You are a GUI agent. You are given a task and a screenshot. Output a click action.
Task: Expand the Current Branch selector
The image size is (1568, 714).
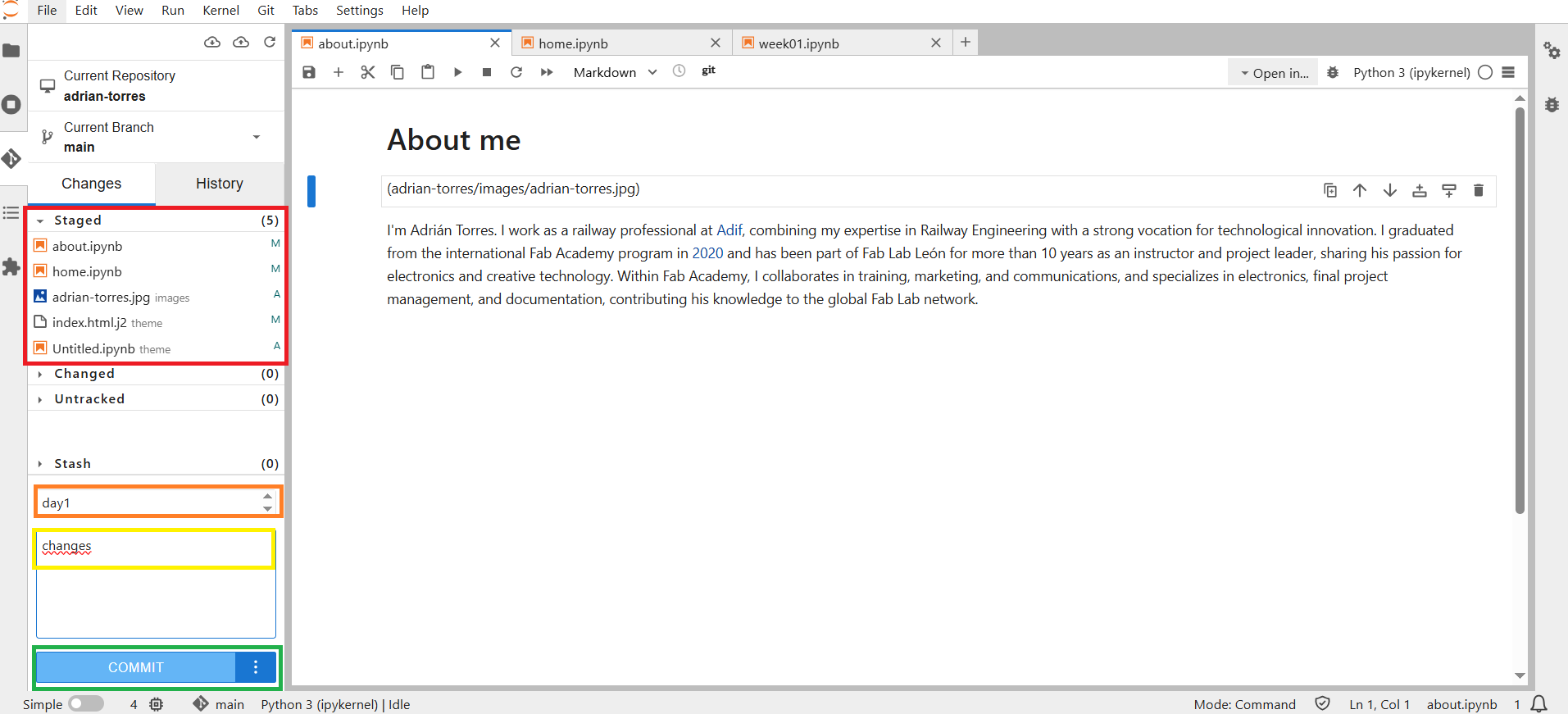tap(257, 137)
